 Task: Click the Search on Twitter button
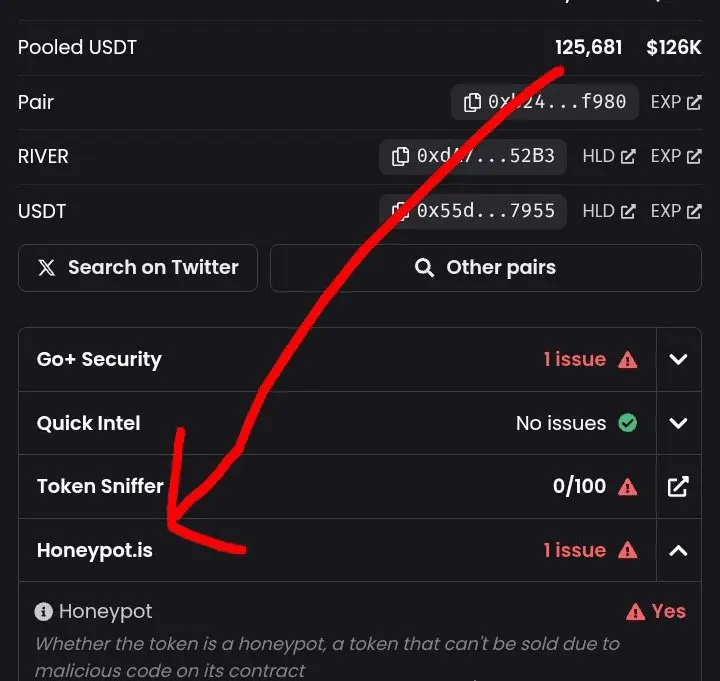click(138, 267)
